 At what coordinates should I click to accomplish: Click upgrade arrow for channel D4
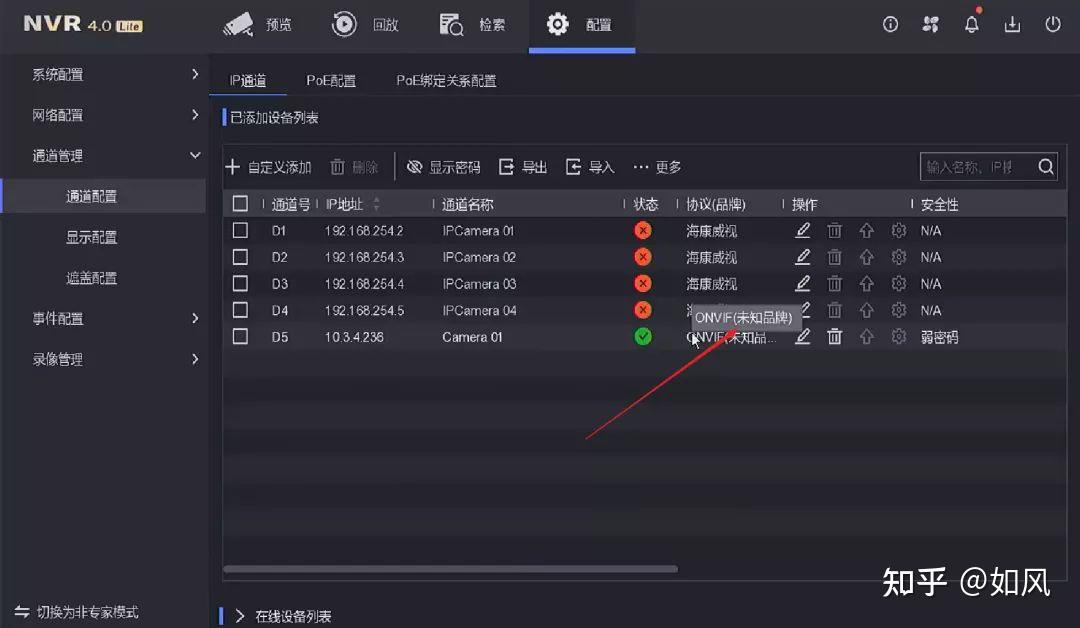click(x=866, y=310)
